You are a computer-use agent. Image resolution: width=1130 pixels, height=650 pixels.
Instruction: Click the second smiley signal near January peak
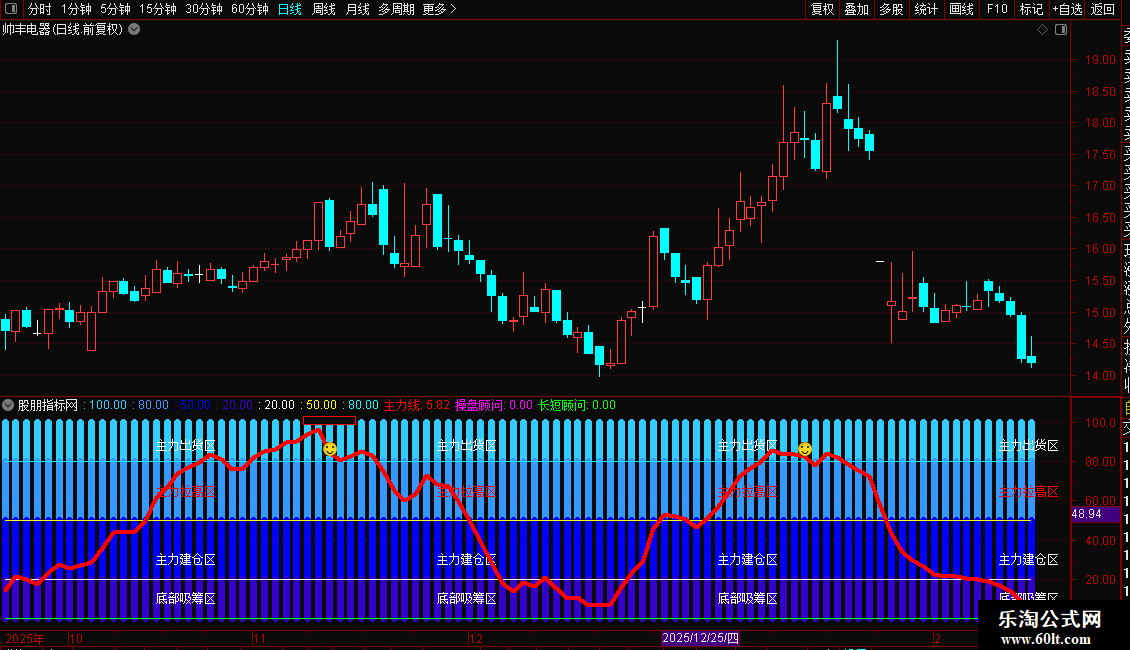[x=805, y=449]
